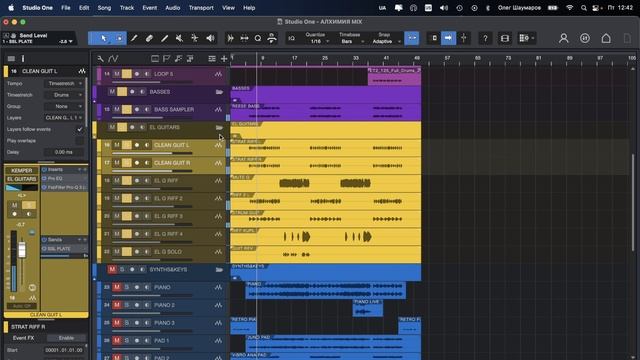Open the Audio menu
Image resolution: width=640 pixels, height=360 pixels.
173,8
